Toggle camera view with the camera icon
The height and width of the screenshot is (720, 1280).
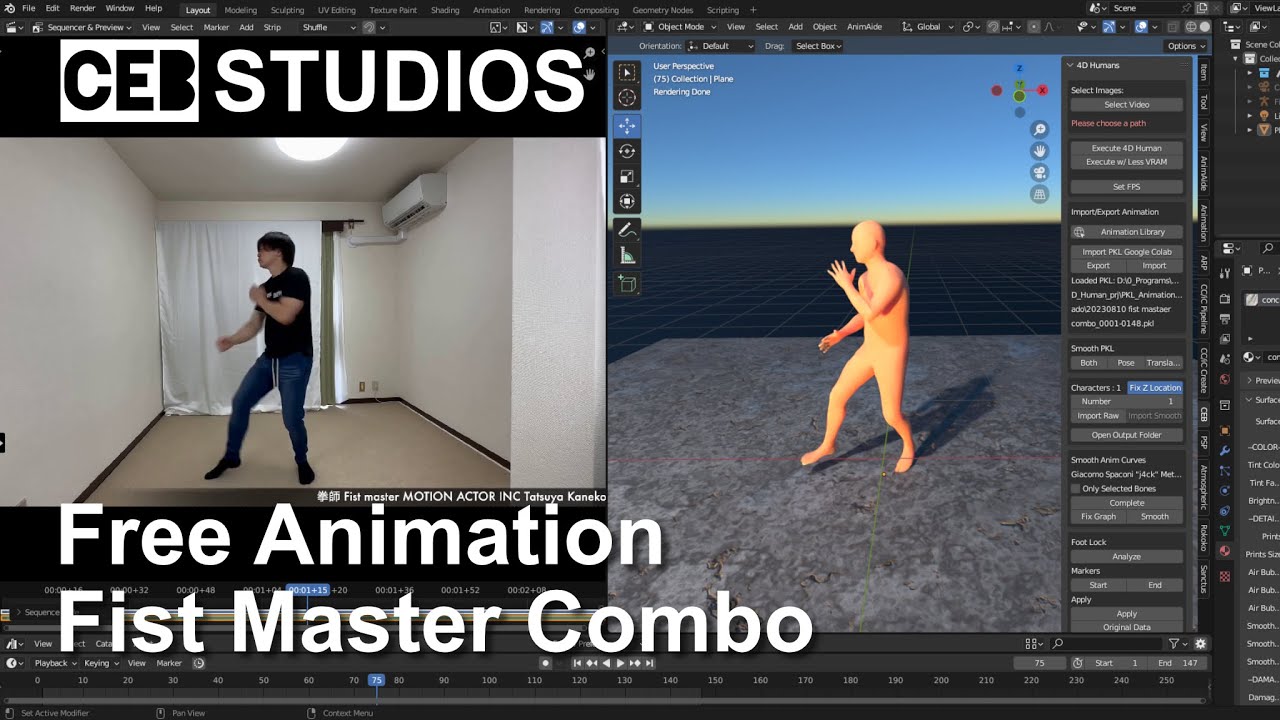(x=1040, y=172)
